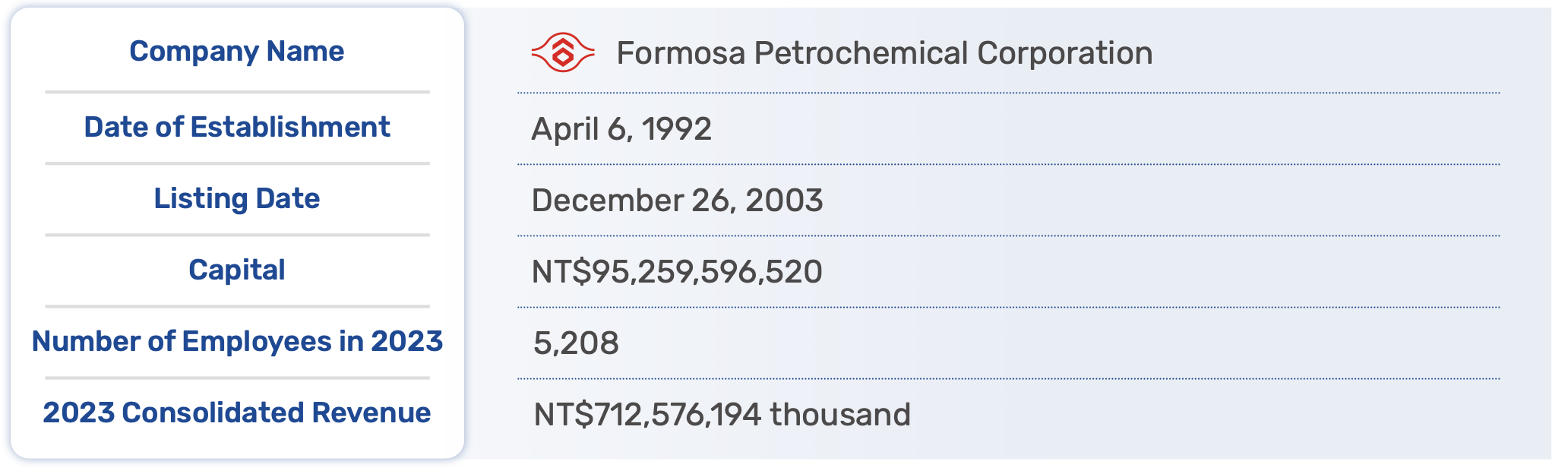Click the 2023 Consolidated Revenue label

pyautogui.click(x=237, y=412)
